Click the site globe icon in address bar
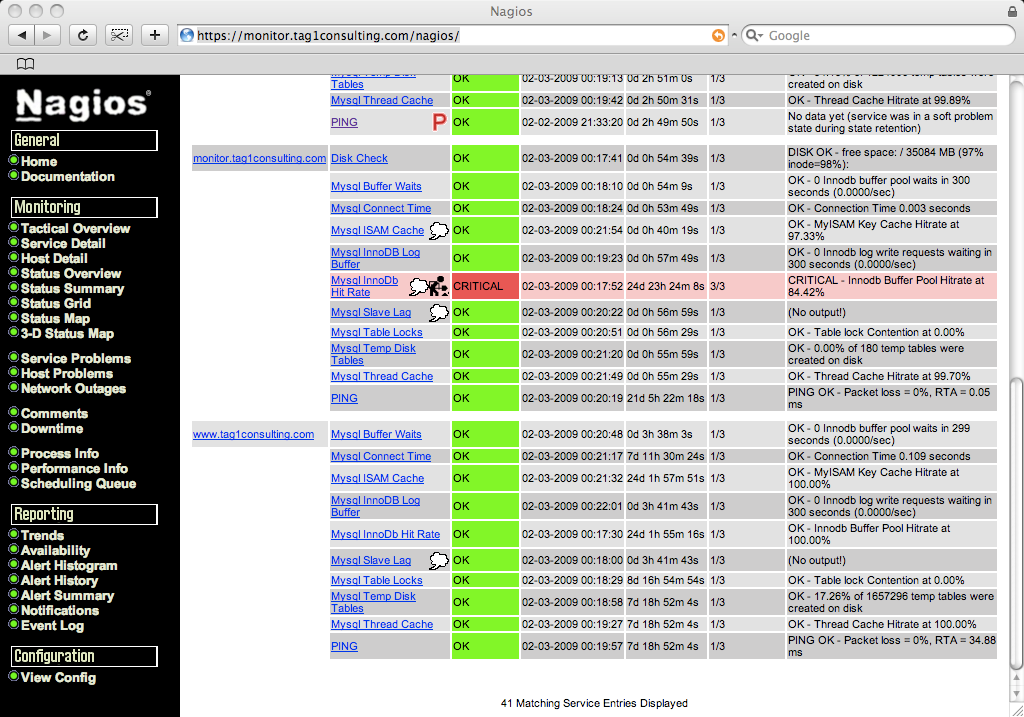This screenshot has height=717, width=1024. [187, 35]
